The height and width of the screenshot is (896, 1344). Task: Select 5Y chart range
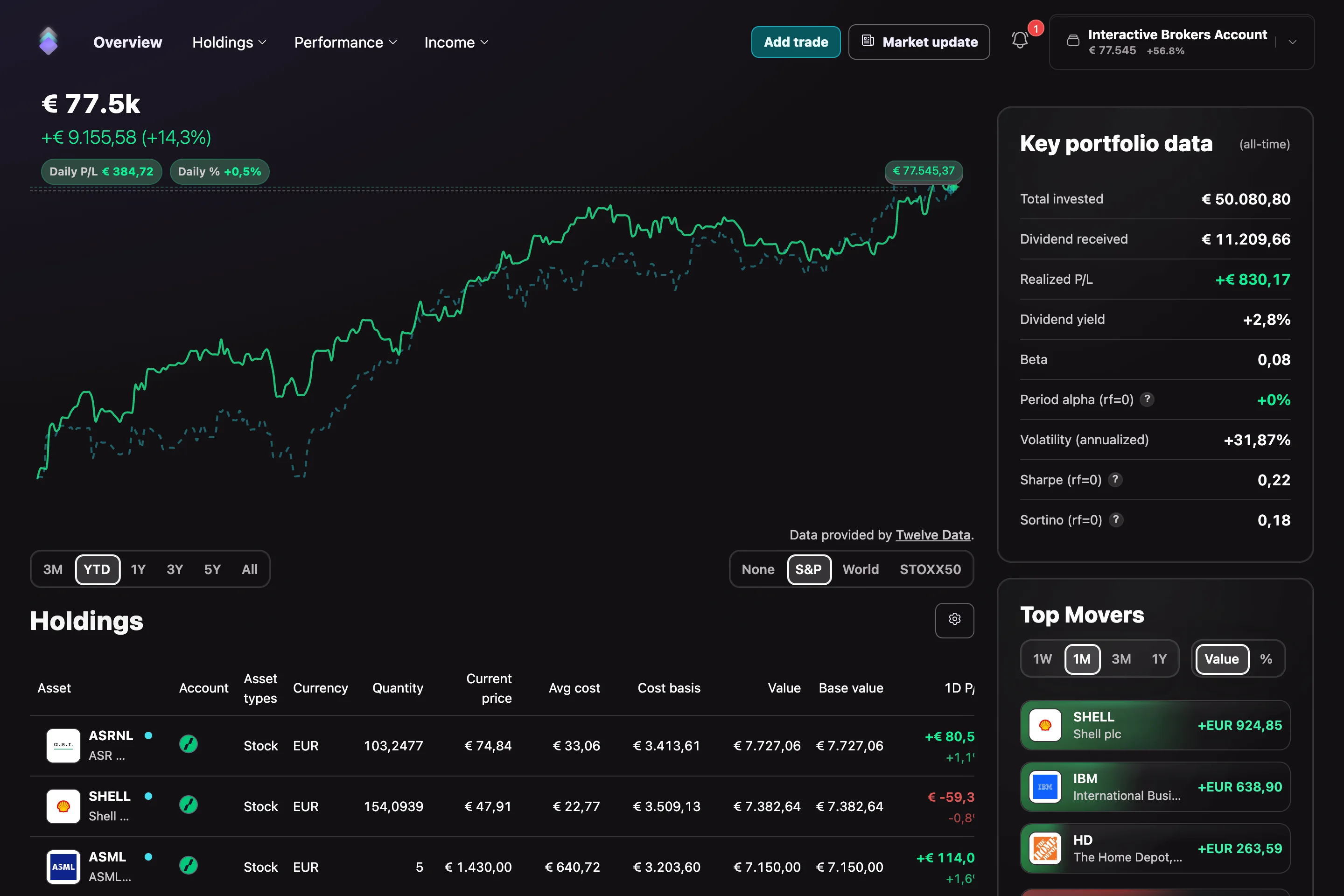(x=213, y=569)
